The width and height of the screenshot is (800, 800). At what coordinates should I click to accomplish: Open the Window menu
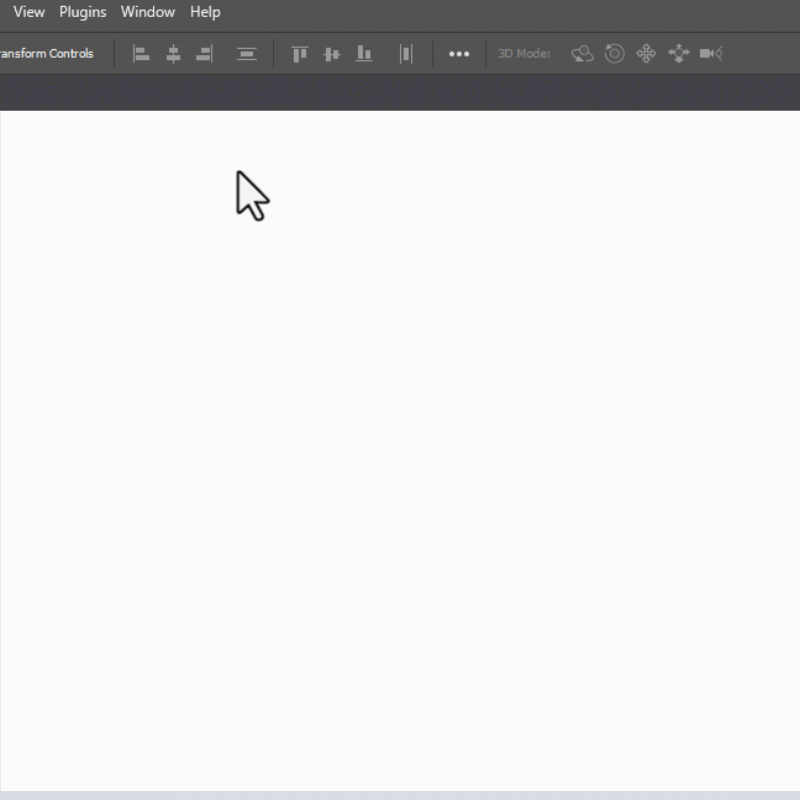pyautogui.click(x=147, y=12)
